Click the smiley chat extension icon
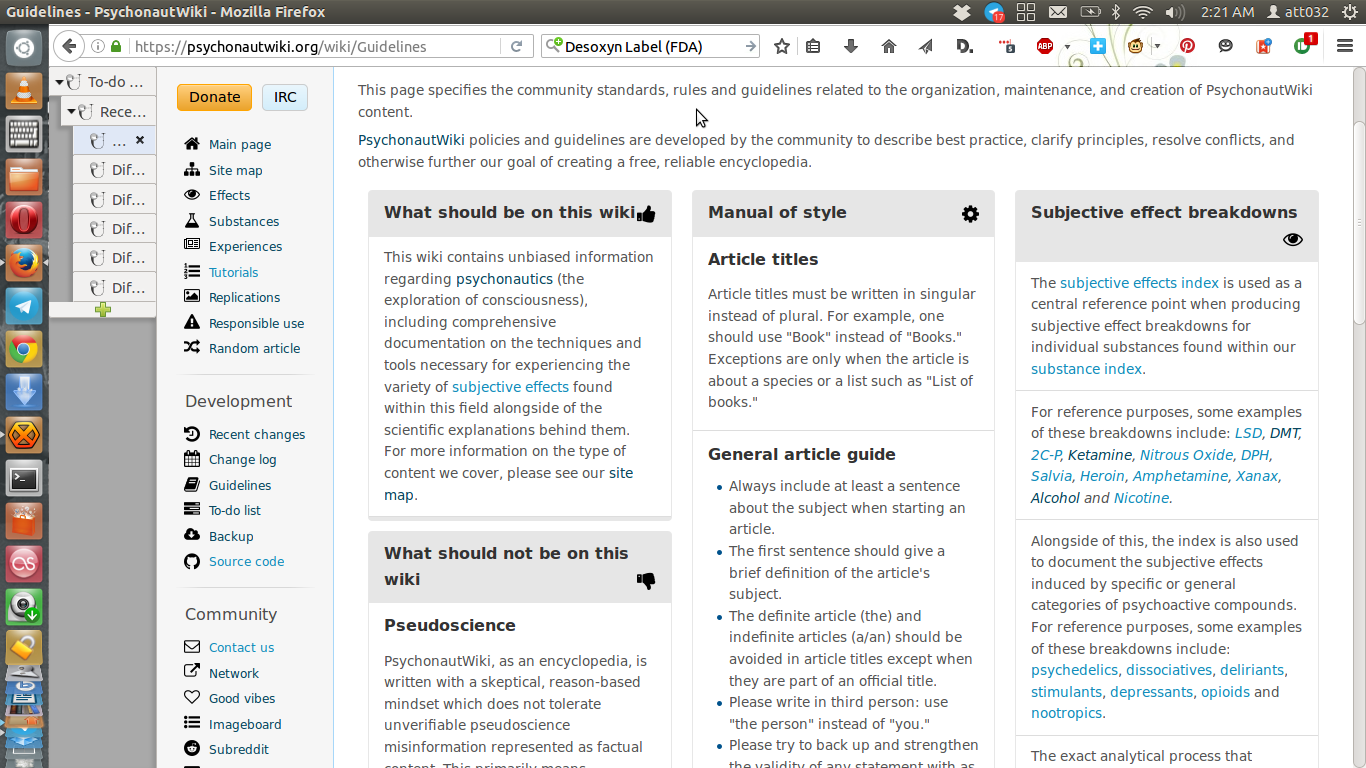The height and width of the screenshot is (768, 1366). coord(1226,46)
